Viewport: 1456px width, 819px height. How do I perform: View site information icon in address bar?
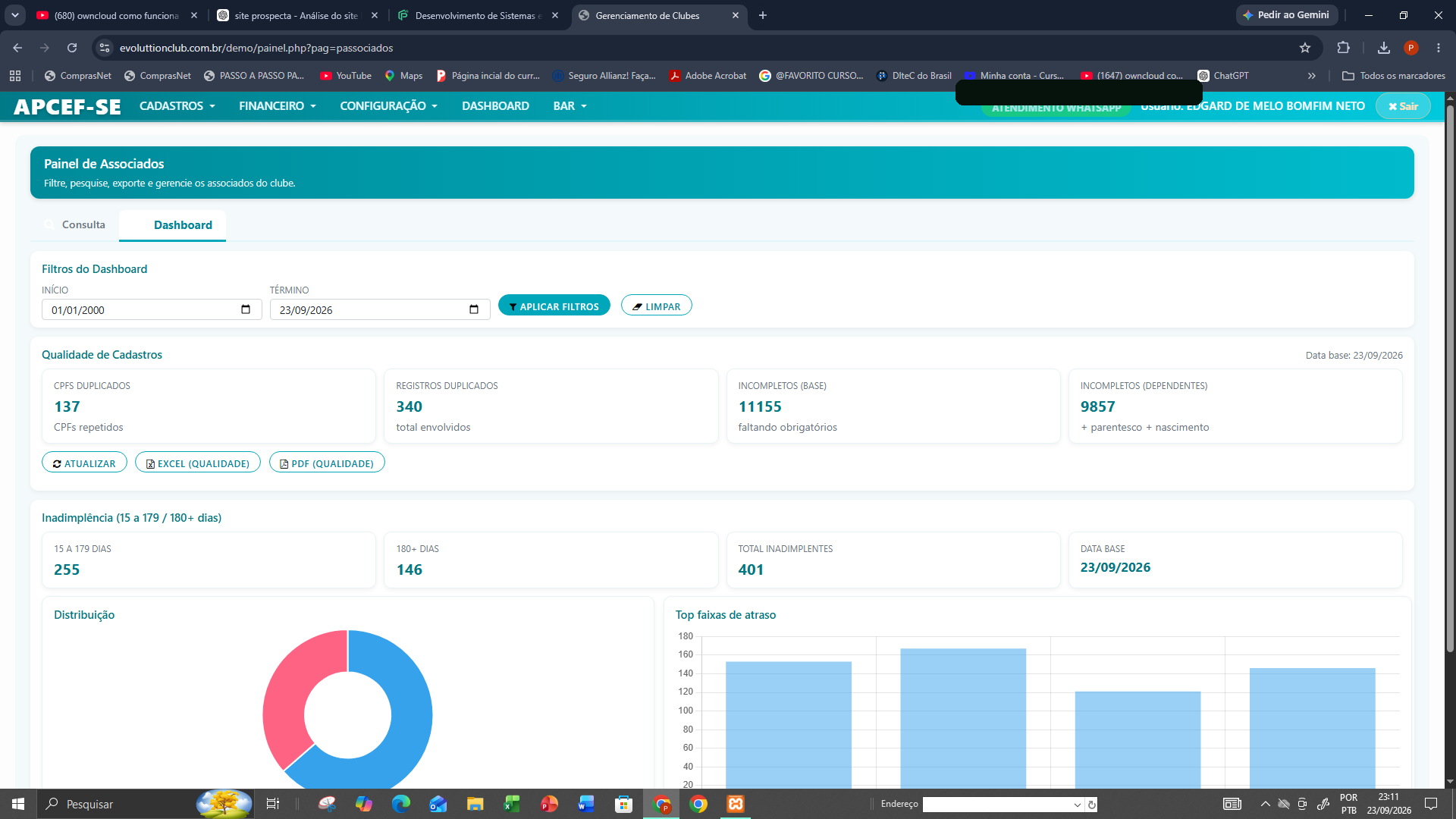point(105,48)
